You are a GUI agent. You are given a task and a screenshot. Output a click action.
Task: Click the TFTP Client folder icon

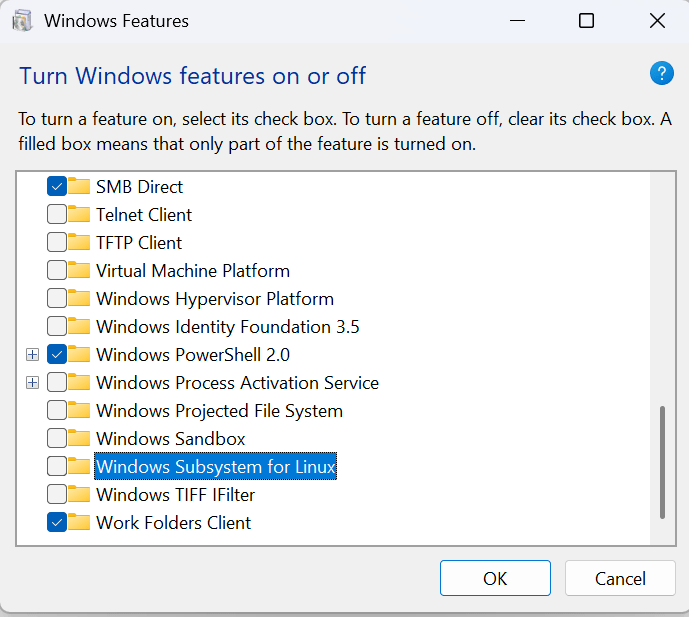[x=79, y=242]
